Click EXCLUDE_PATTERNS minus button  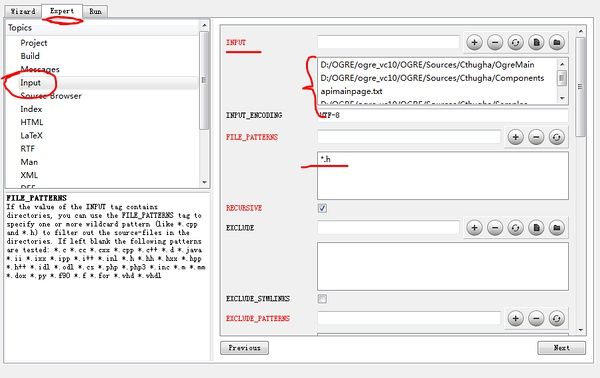click(536, 318)
